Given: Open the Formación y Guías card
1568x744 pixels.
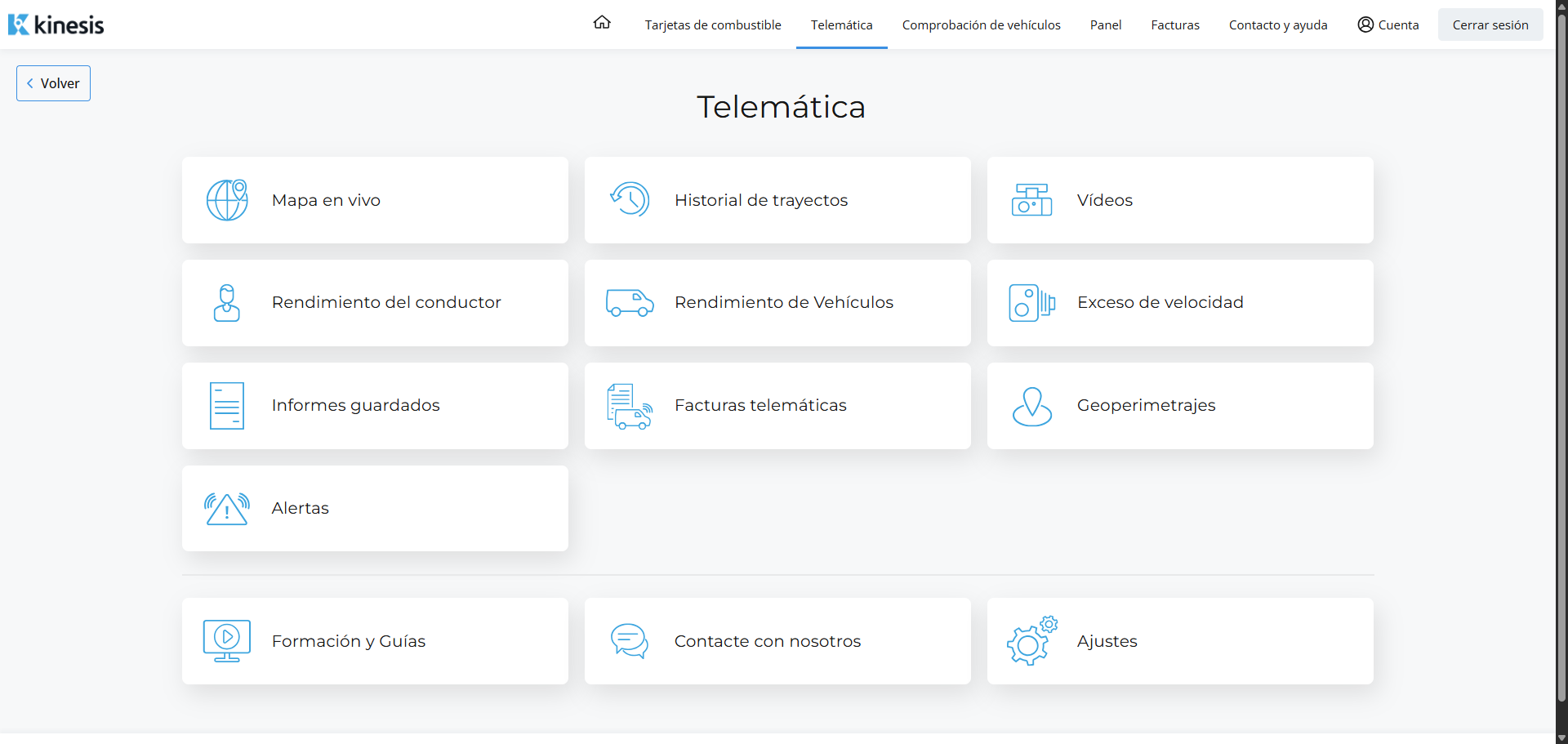Looking at the screenshot, I should (375, 641).
